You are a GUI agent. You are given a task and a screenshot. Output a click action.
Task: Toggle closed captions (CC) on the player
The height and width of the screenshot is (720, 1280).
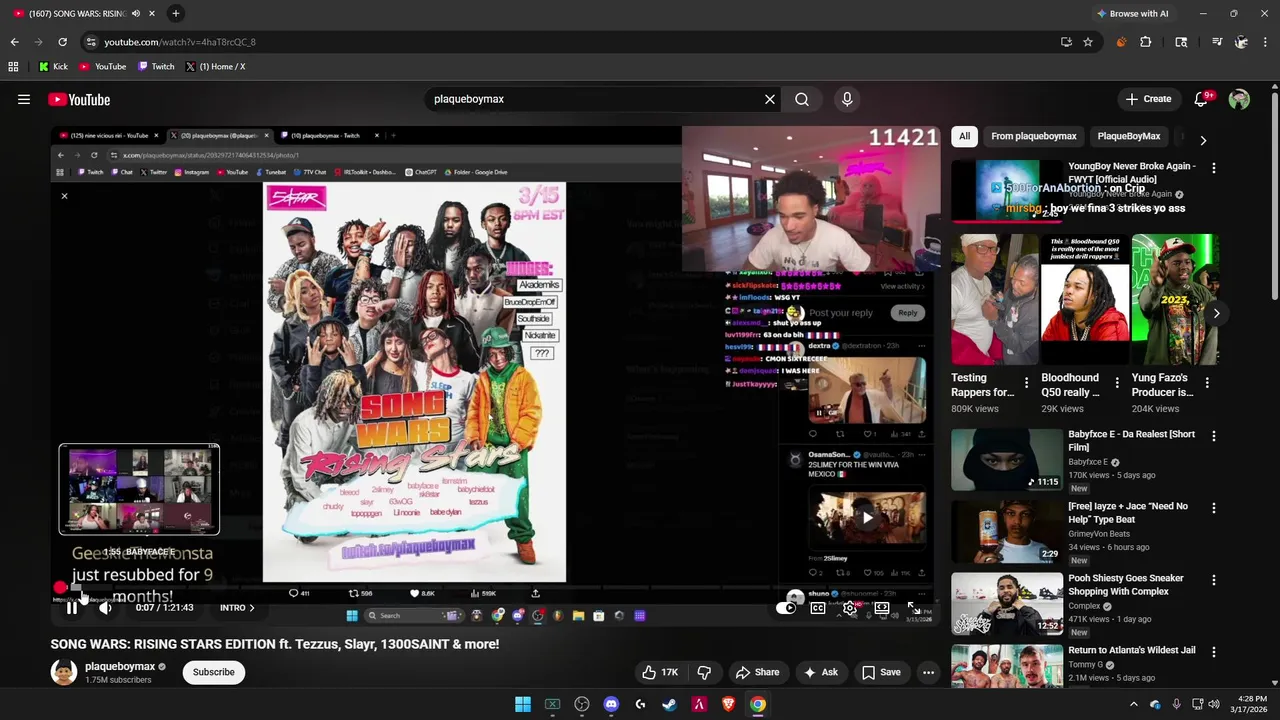818,607
